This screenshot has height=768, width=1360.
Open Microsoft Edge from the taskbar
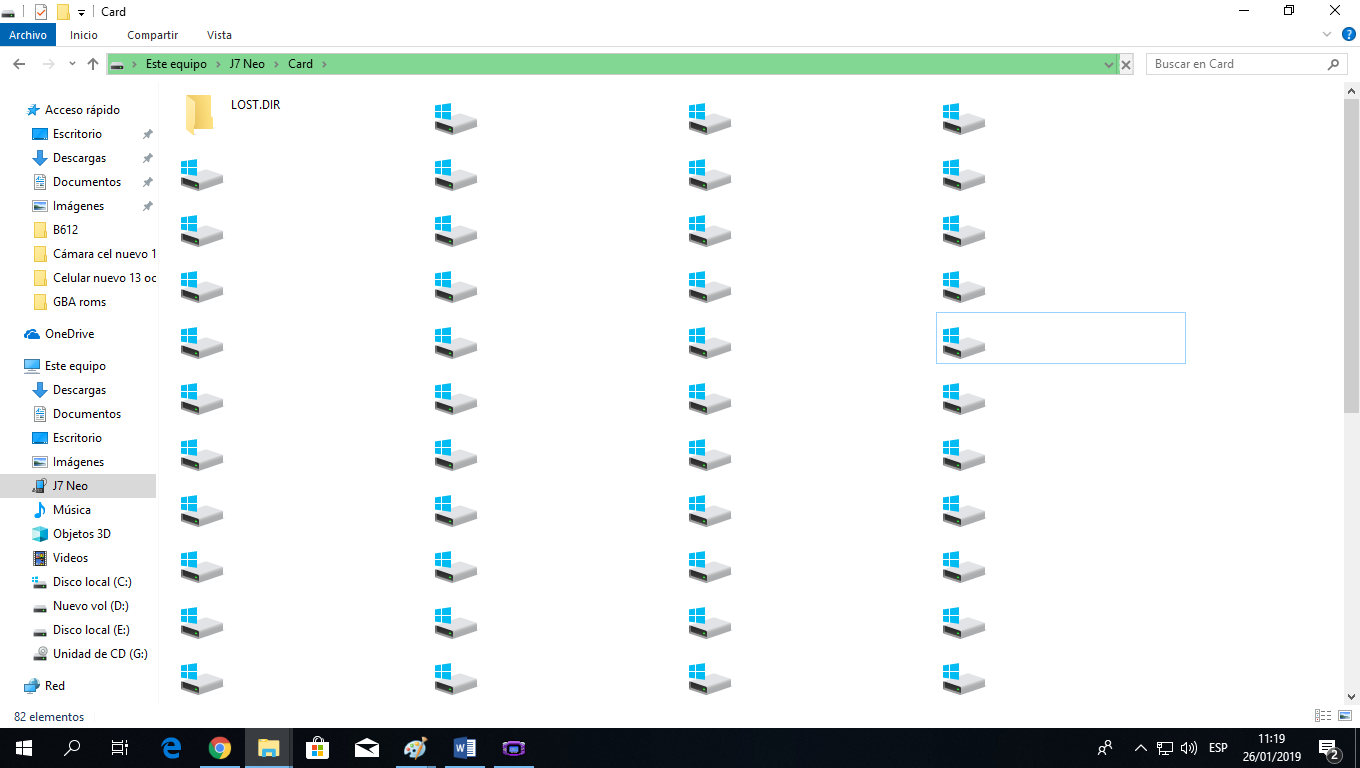tap(171, 748)
